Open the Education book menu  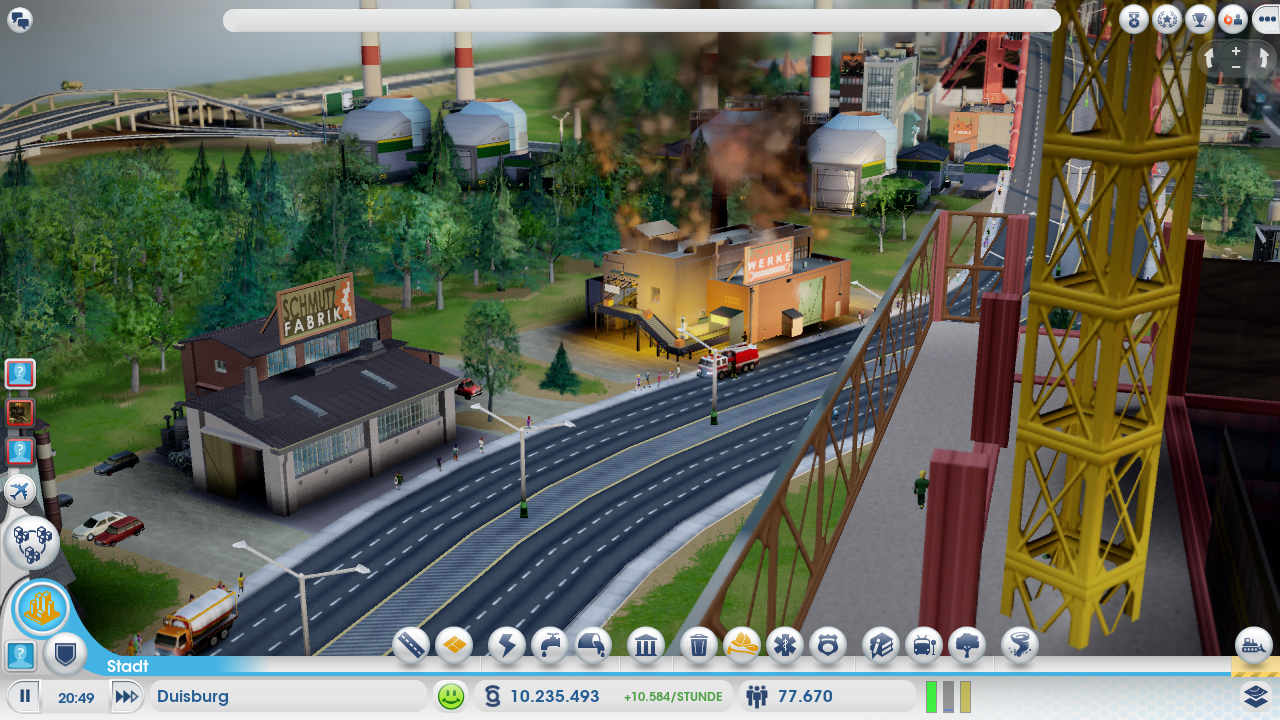click(881, 645)
